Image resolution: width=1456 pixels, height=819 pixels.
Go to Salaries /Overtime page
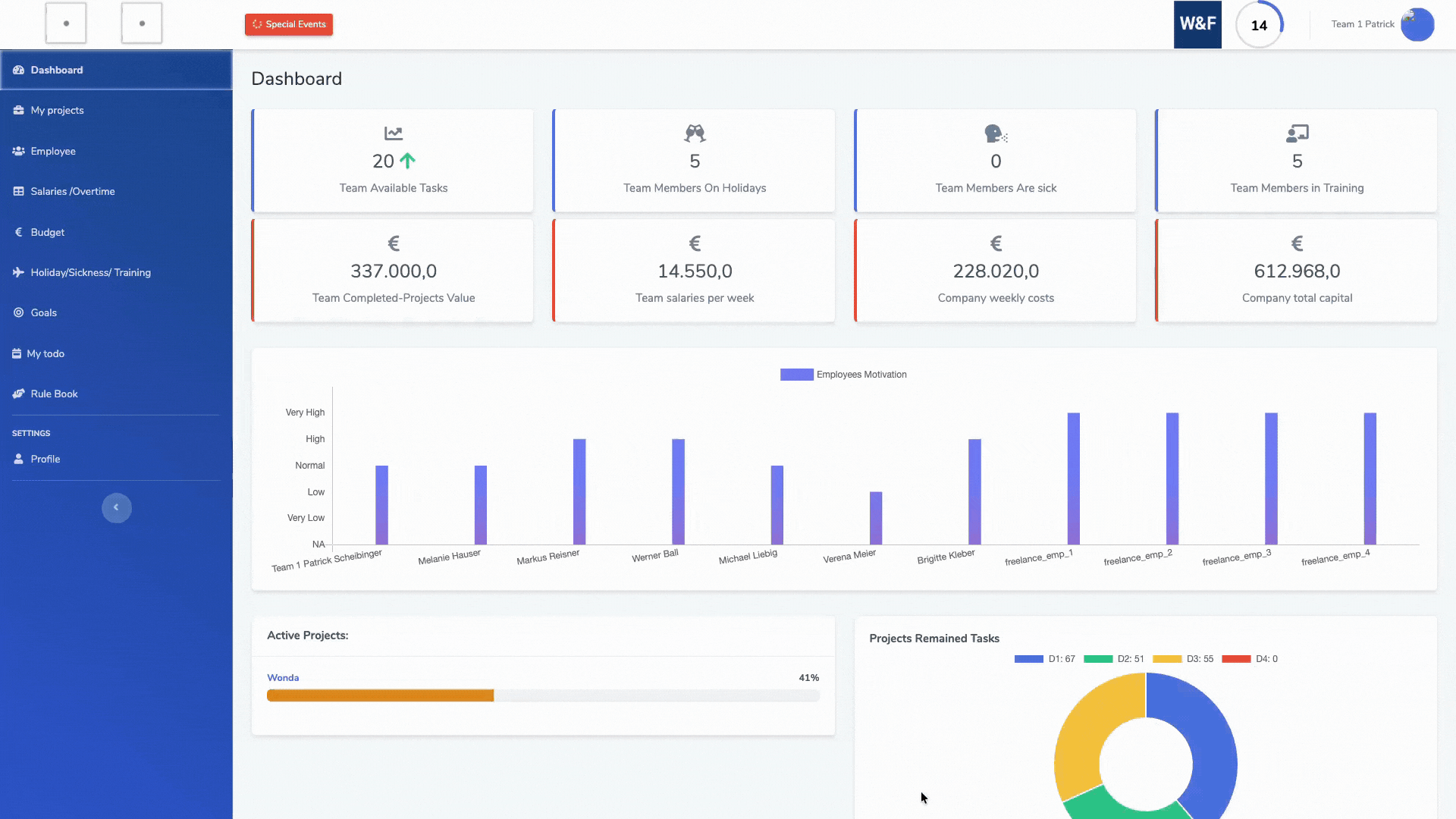pyautogui.click(x=72, y=192)
